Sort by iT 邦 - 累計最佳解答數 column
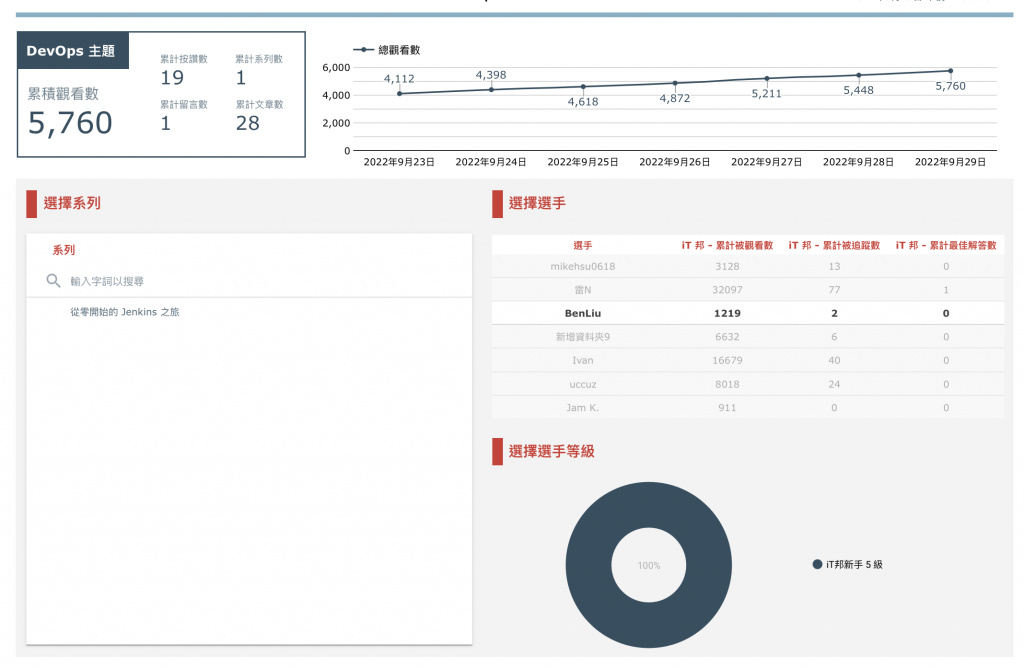This screenshot has height=668, width=1024. click(x=946, y=246)
